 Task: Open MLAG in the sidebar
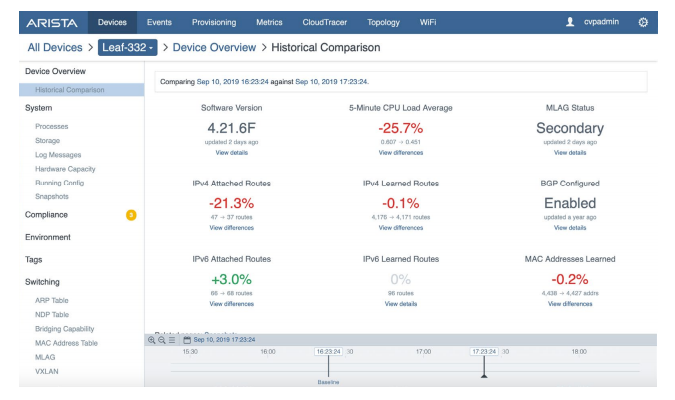point(45,357)
